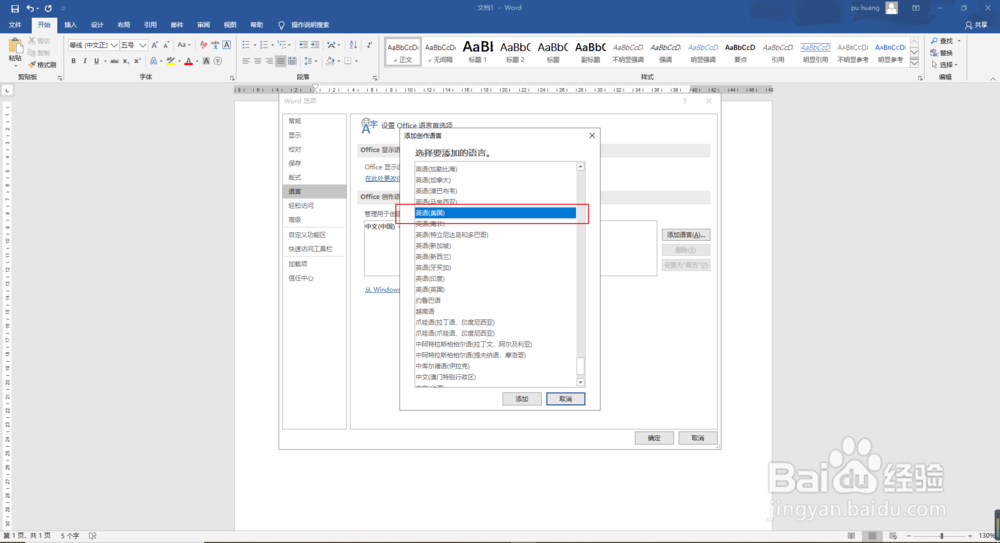Toggle Subscript formatting
This screenshot has height=543, width=1000.
tap(126, 61)
